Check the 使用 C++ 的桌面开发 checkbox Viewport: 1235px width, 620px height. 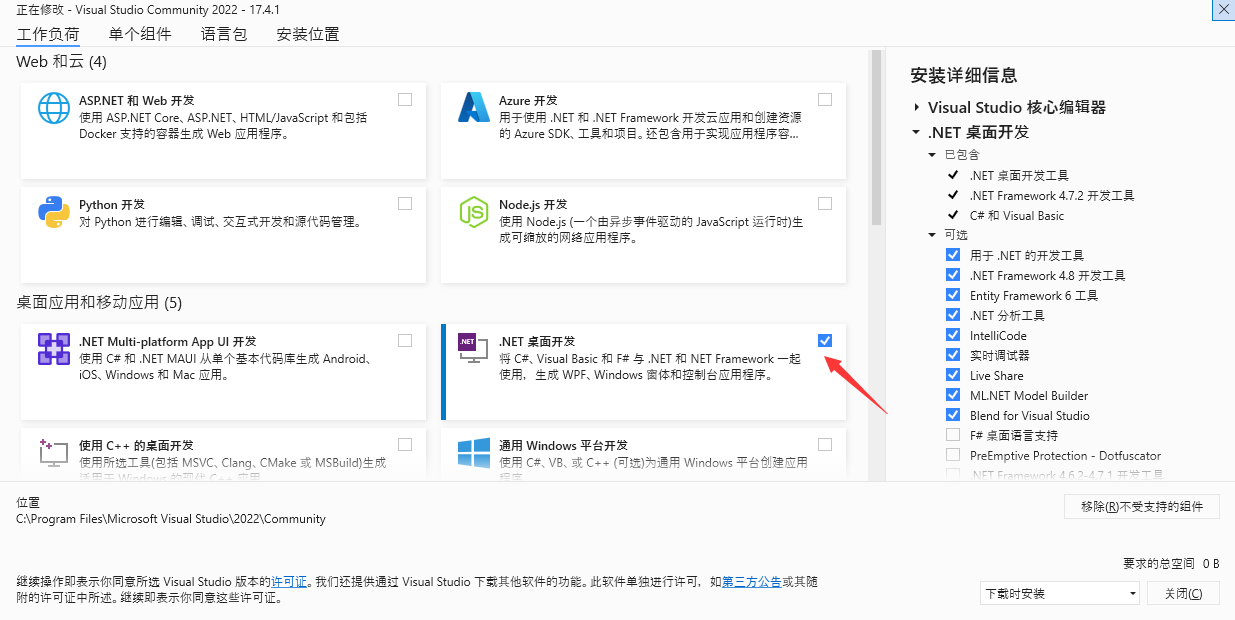(x=405, y=444)
